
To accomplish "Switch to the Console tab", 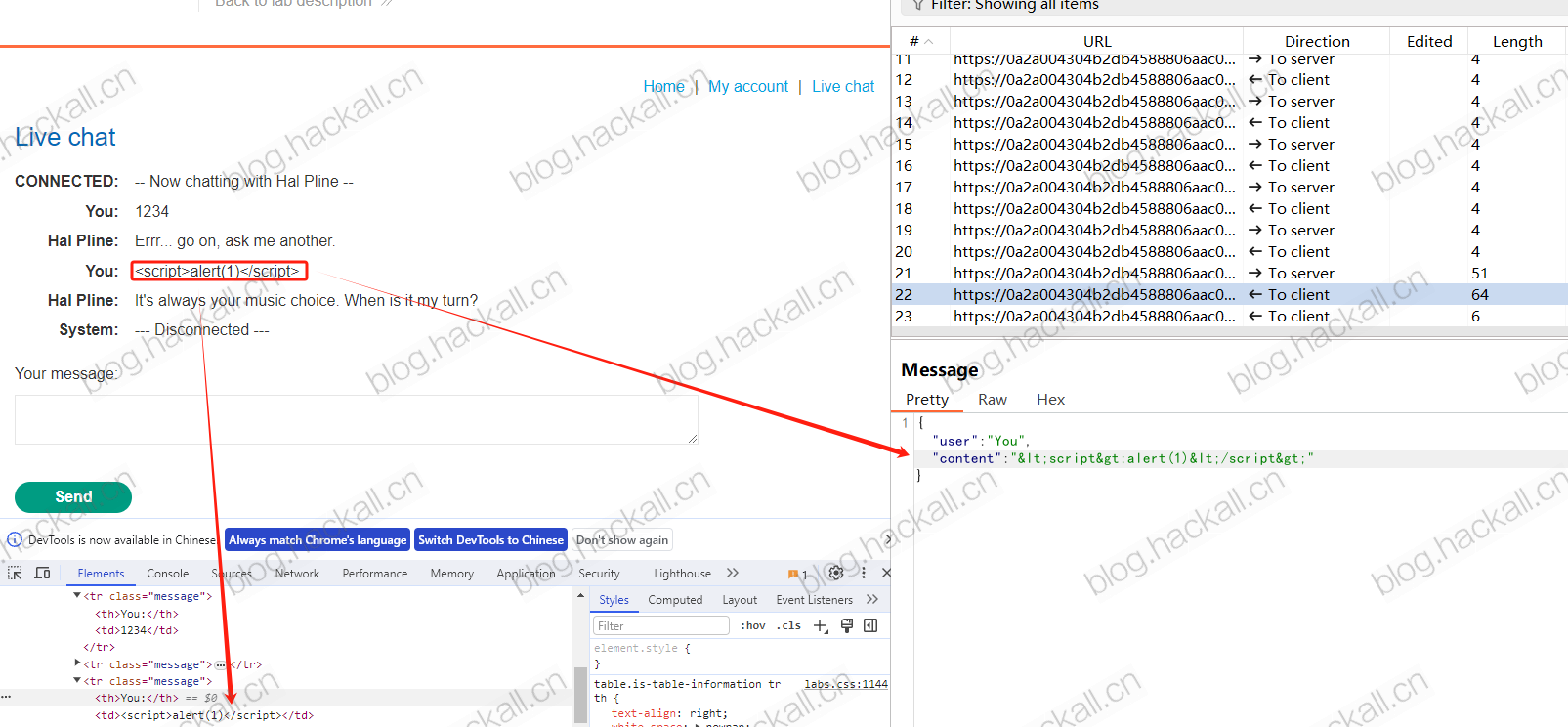I will coord(168,574).
